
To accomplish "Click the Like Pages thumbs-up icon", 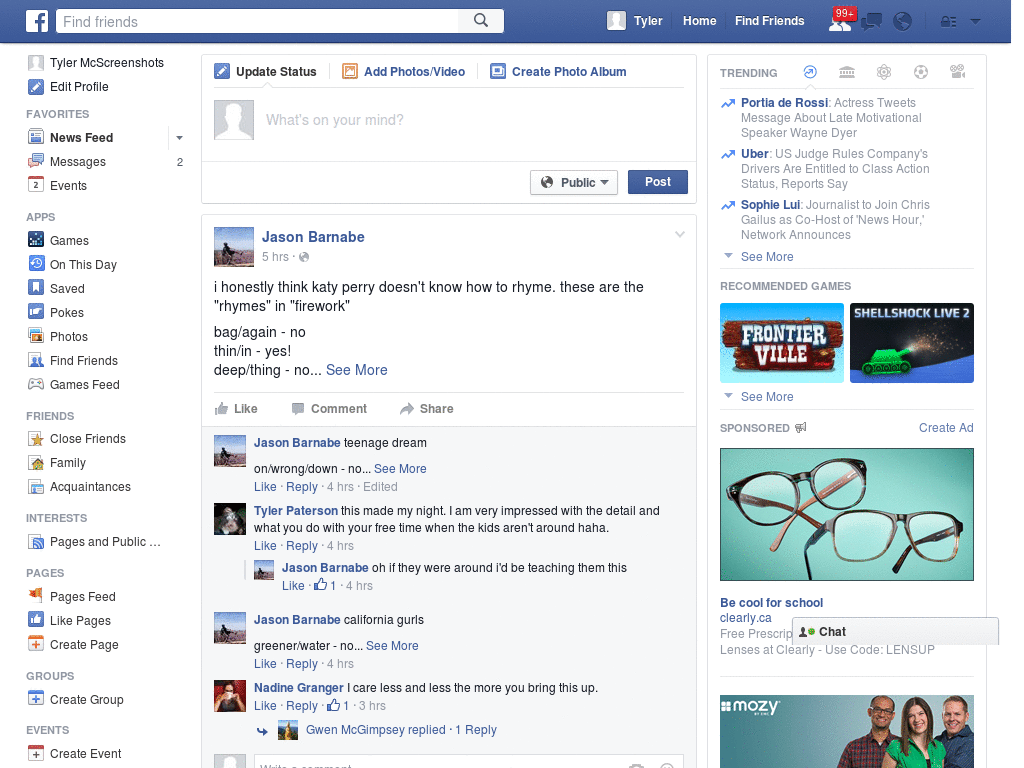I will [x=36, y=620].
